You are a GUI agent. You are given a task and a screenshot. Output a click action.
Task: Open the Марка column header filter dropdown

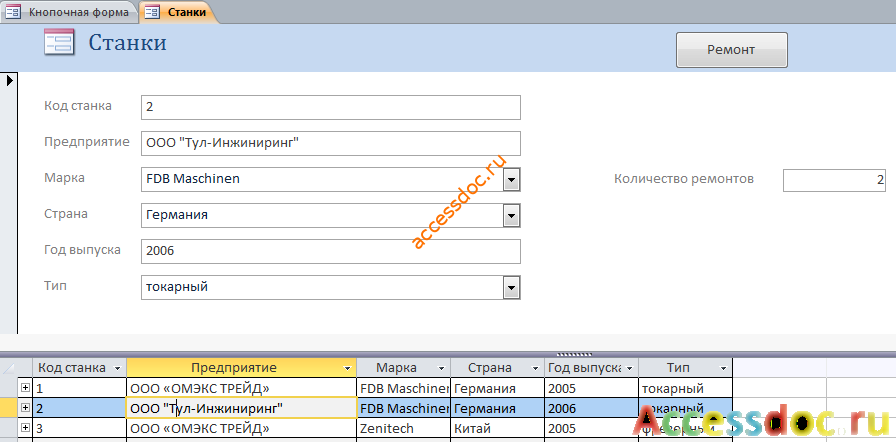(441, 368)
